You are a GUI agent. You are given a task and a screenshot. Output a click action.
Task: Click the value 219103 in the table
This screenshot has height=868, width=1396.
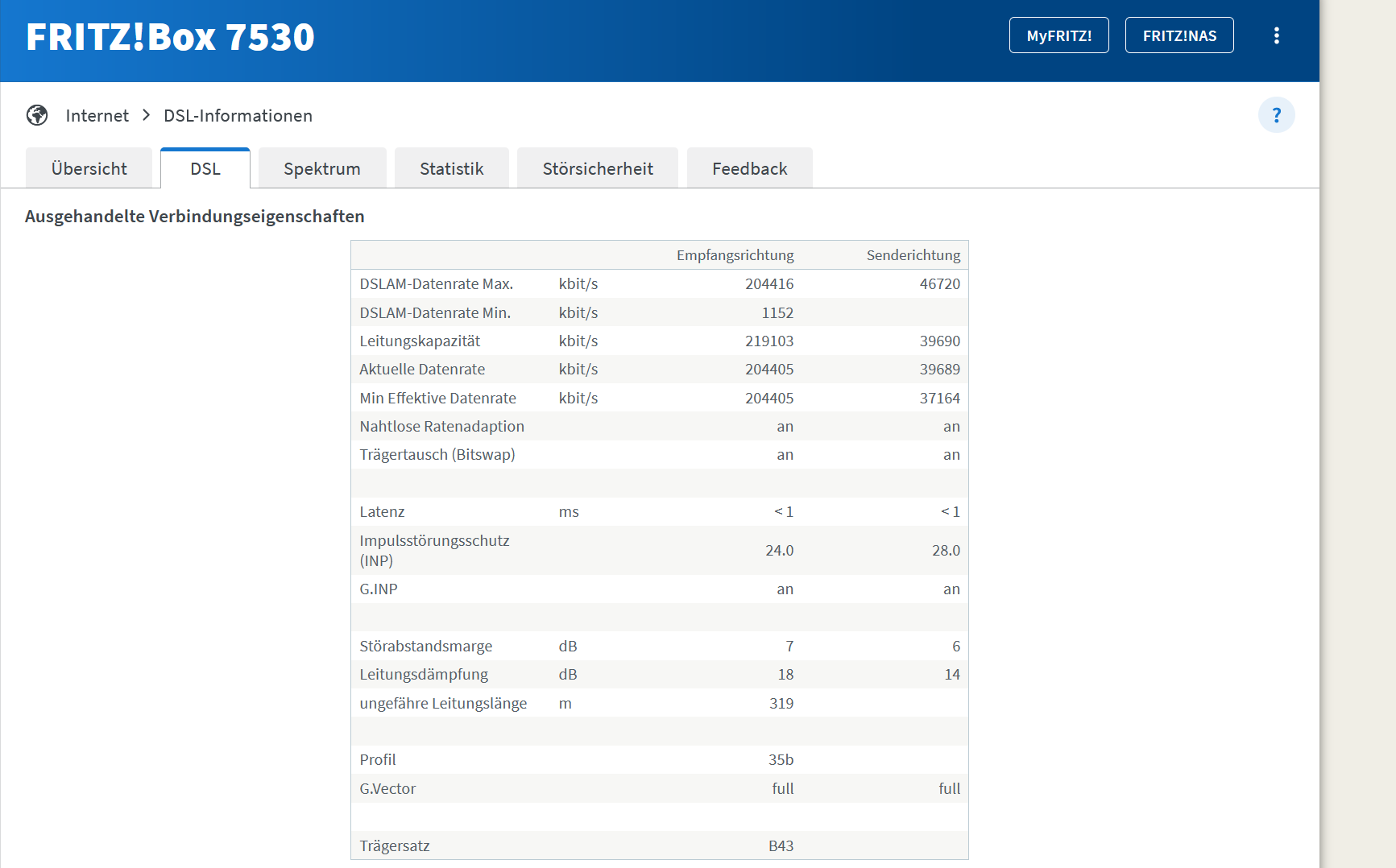[769, 341]
